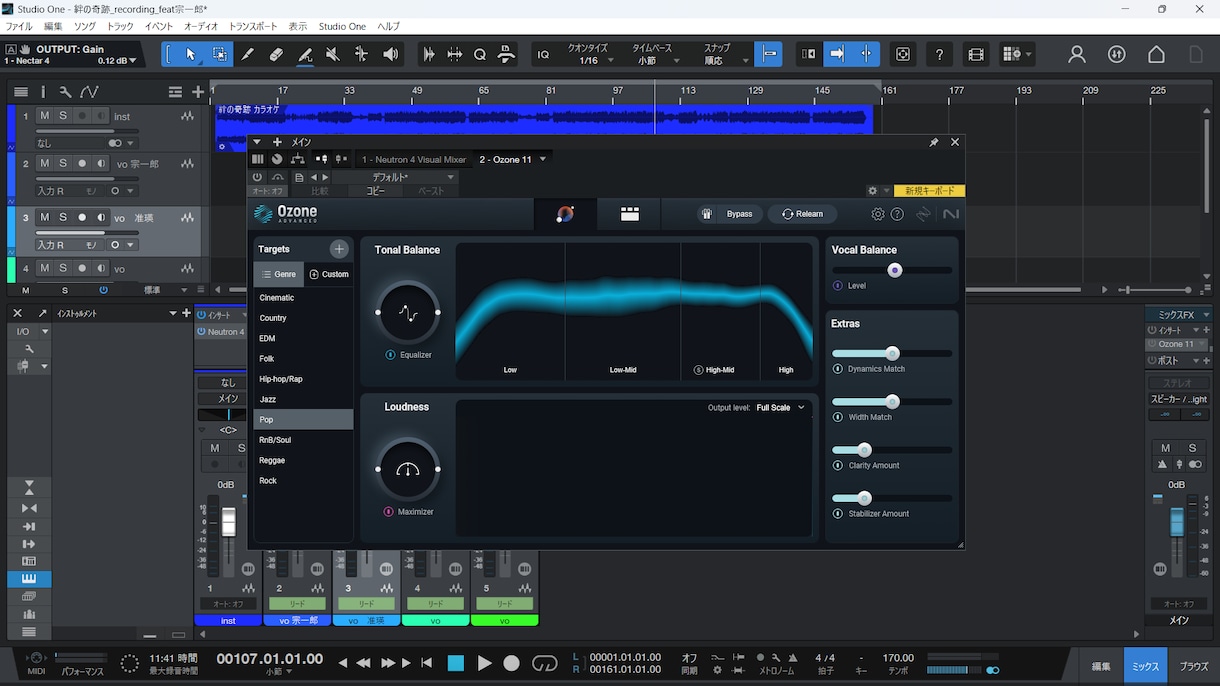Select the Jazz genre target

(303, 399)
